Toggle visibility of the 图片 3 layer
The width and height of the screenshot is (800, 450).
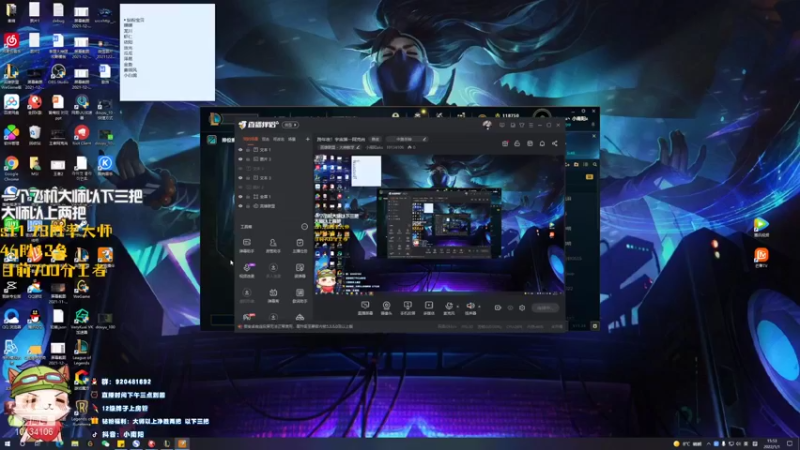(241, 159)
